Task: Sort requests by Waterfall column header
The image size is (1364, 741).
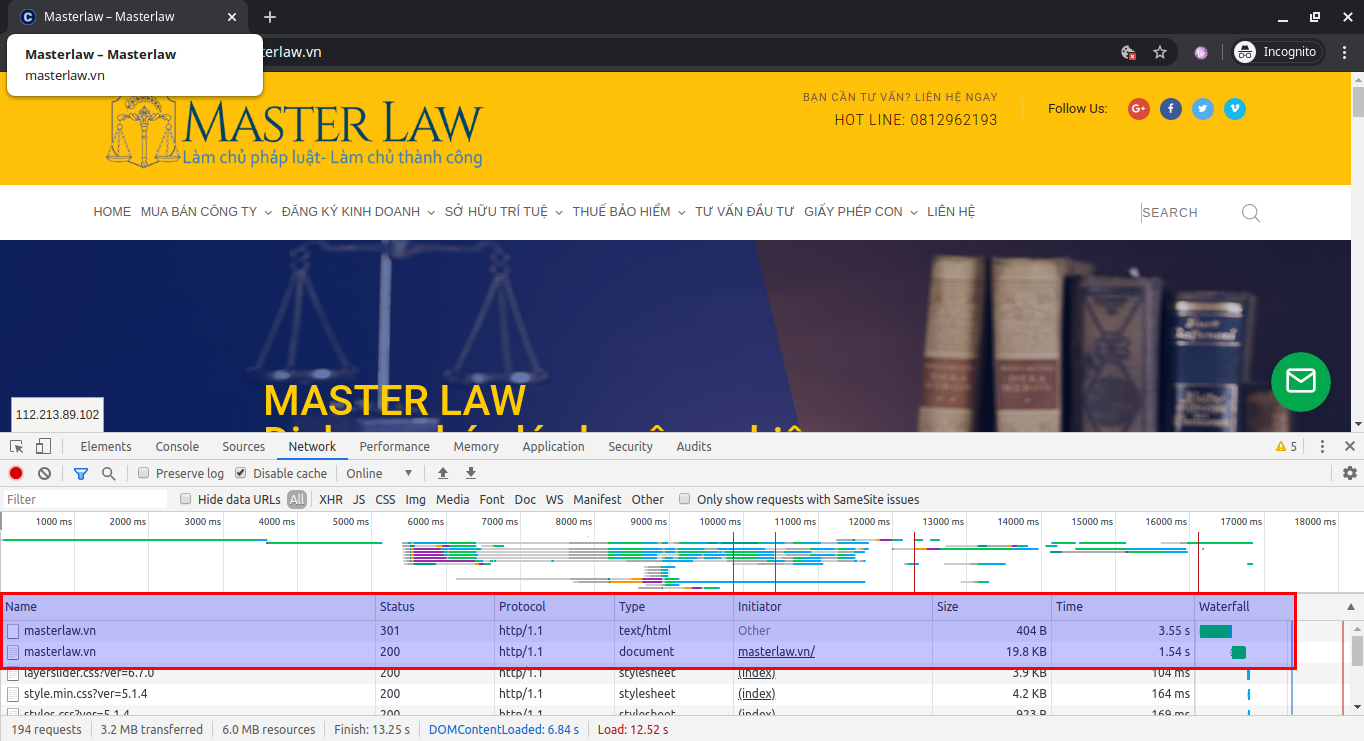Action: pos(1244,607)
